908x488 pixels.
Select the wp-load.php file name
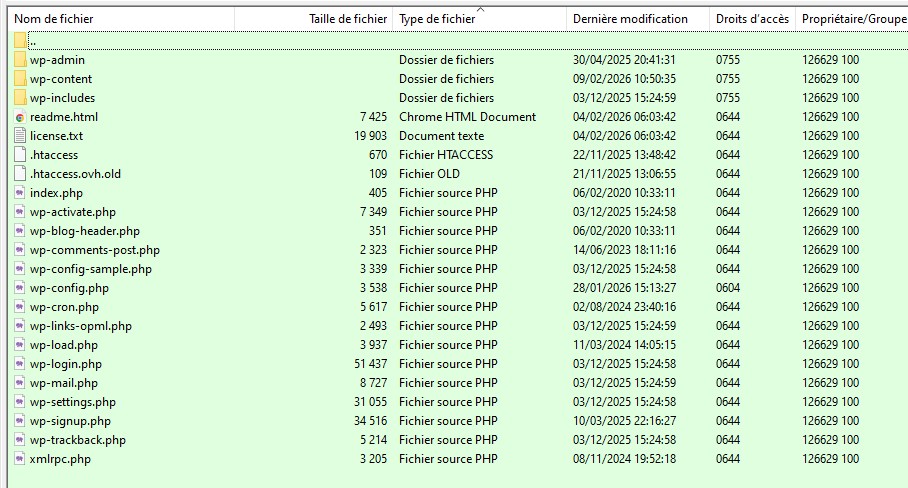click(x=64, y=345)
